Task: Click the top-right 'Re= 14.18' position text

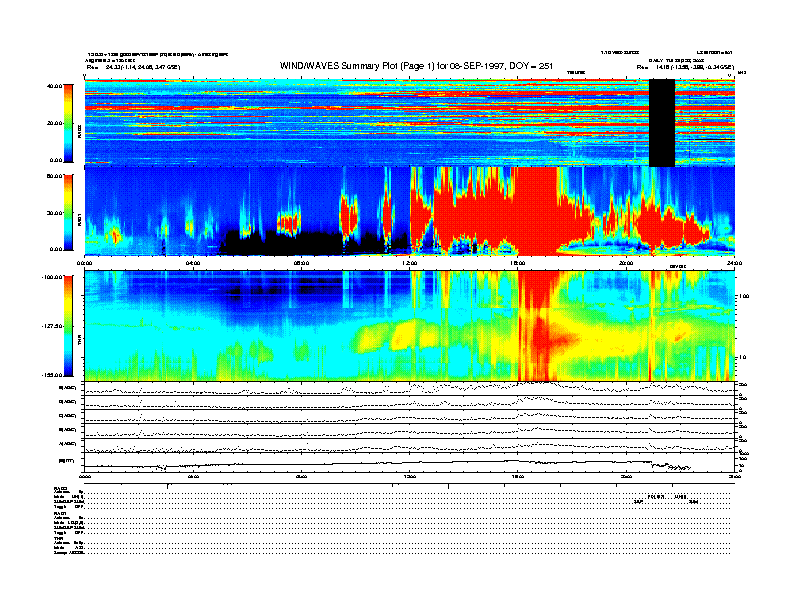Action: click(x=685, y=67)
